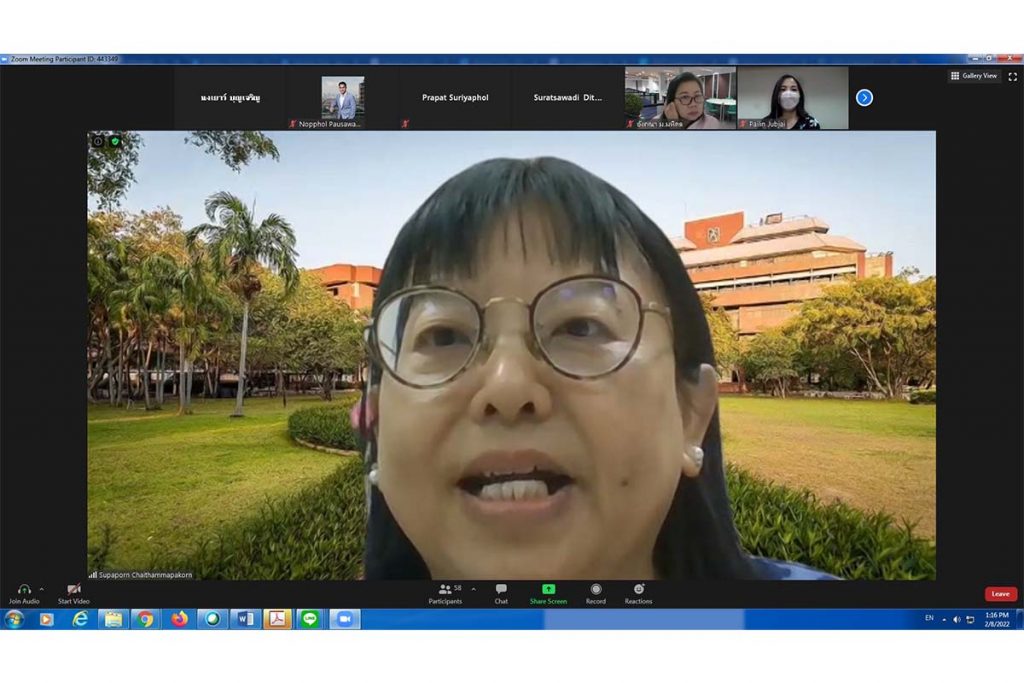The height and width of the screenshot is (683, 1024).
Task: Expand the arrow next to Participants
Action: coord(473,589)
